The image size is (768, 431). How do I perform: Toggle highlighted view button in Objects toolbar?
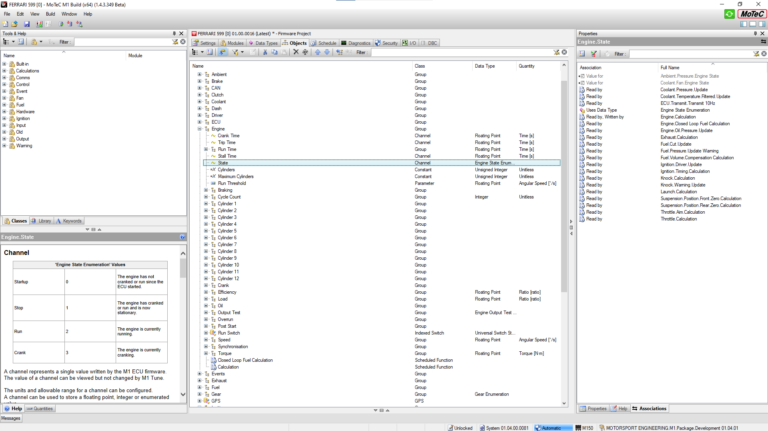click(x=222, y=52)
